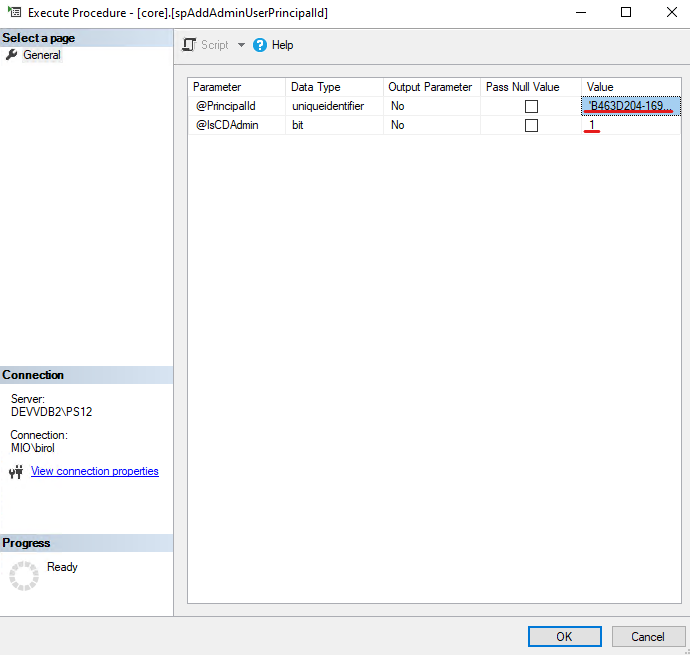Check Pass Null Value for @PrincipalId
This screenshot has width=690, height=655.
pyautogui.click(x=531, y=107)
